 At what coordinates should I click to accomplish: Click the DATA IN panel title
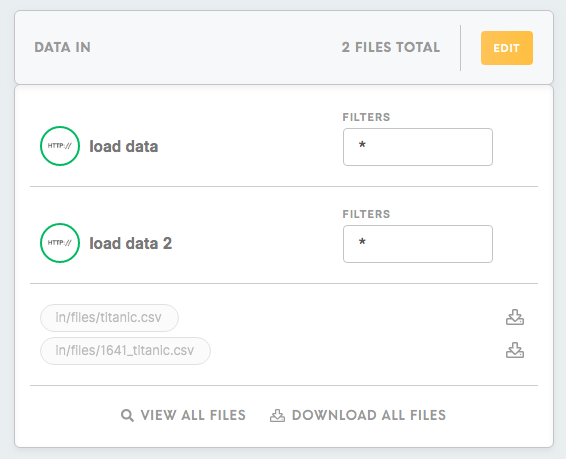click(62, 47)
